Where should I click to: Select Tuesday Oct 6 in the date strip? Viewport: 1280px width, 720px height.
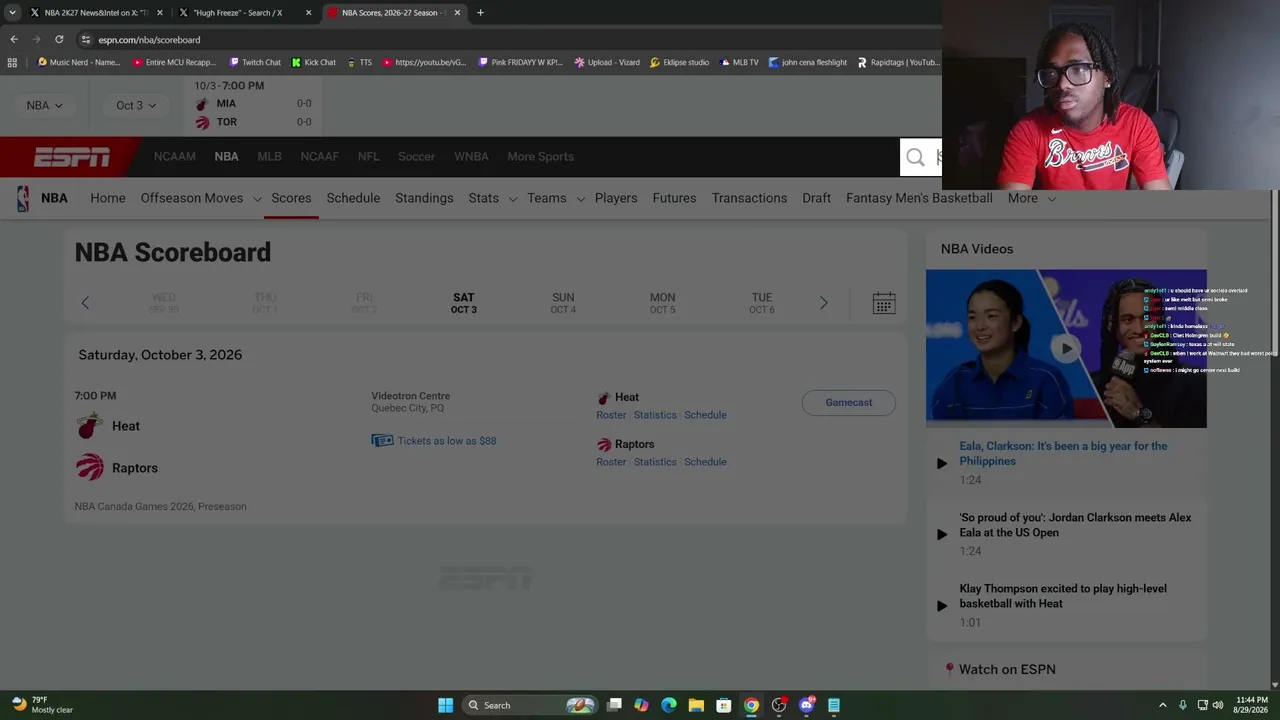click(762, 303)
